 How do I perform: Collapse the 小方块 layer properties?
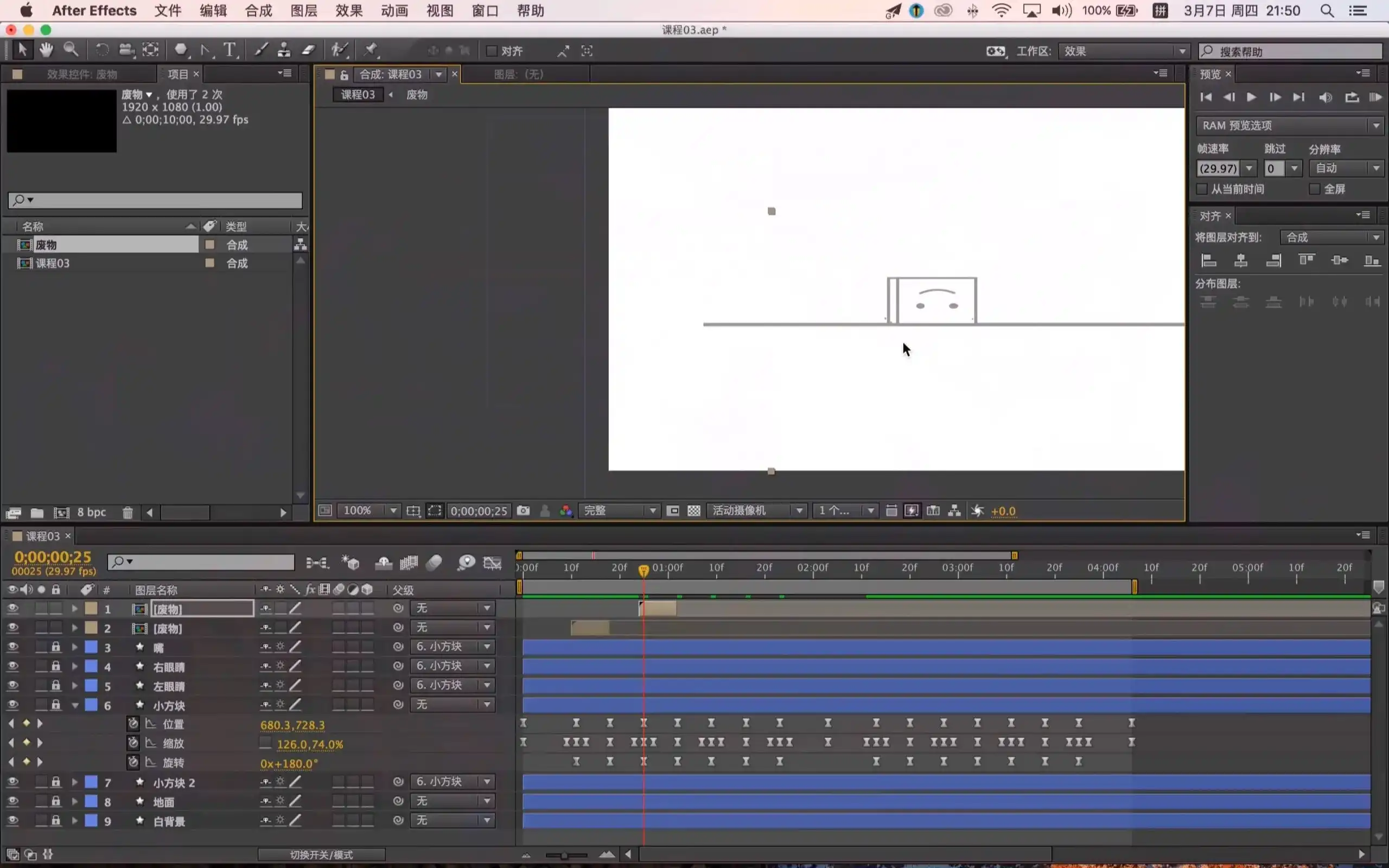75,706
